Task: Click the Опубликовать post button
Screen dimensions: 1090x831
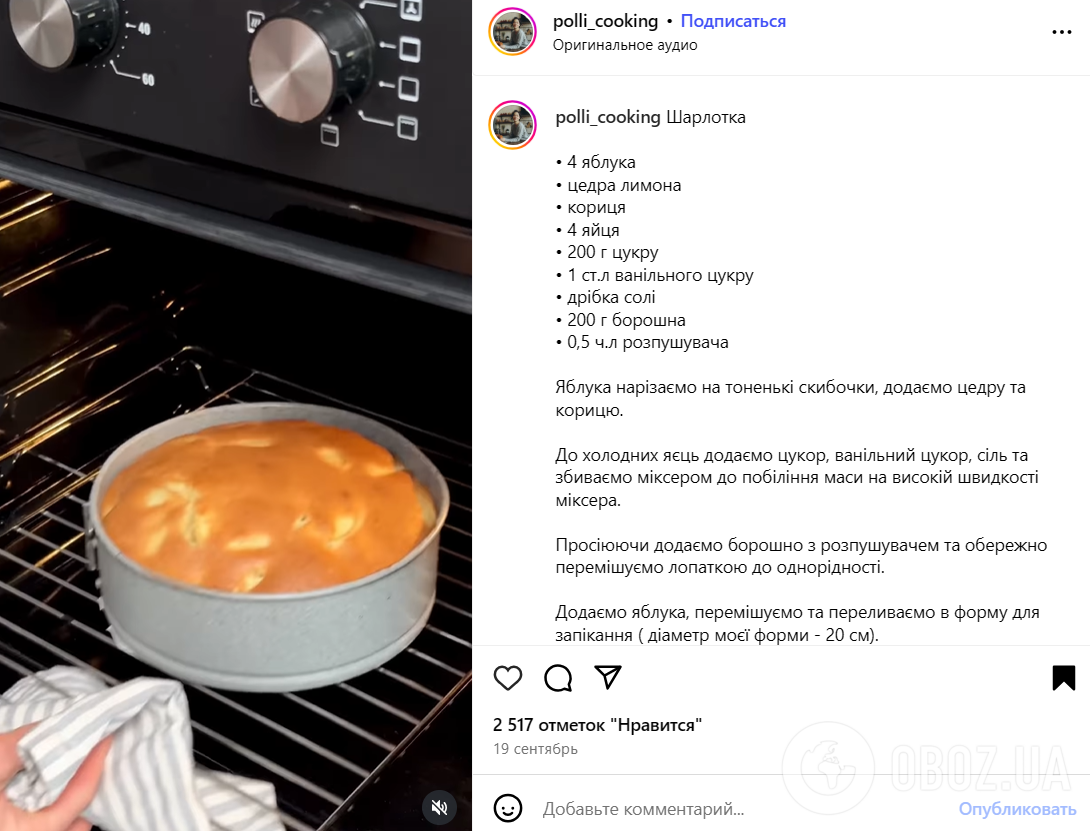Action: (1017, 809)
